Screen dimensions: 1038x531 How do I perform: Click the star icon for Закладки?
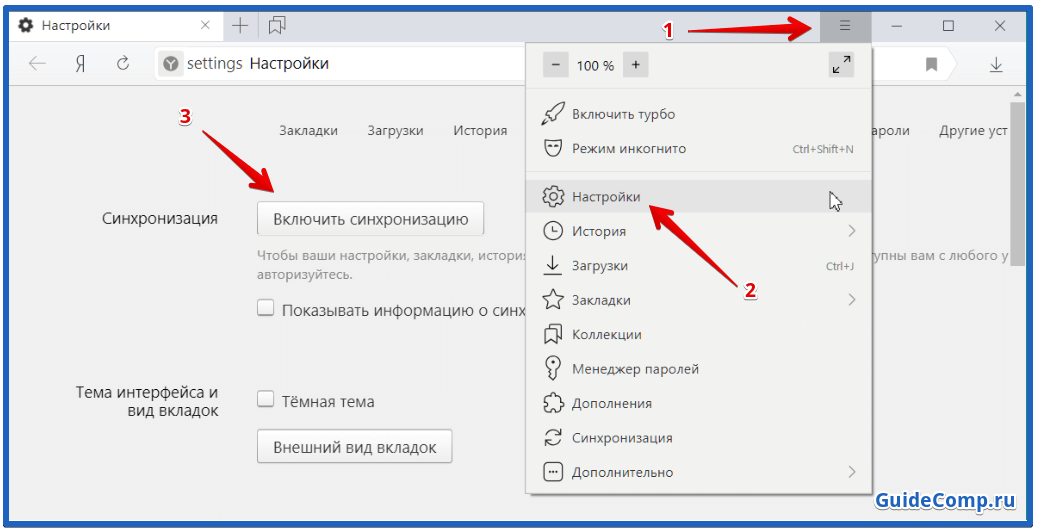point(553,300)
